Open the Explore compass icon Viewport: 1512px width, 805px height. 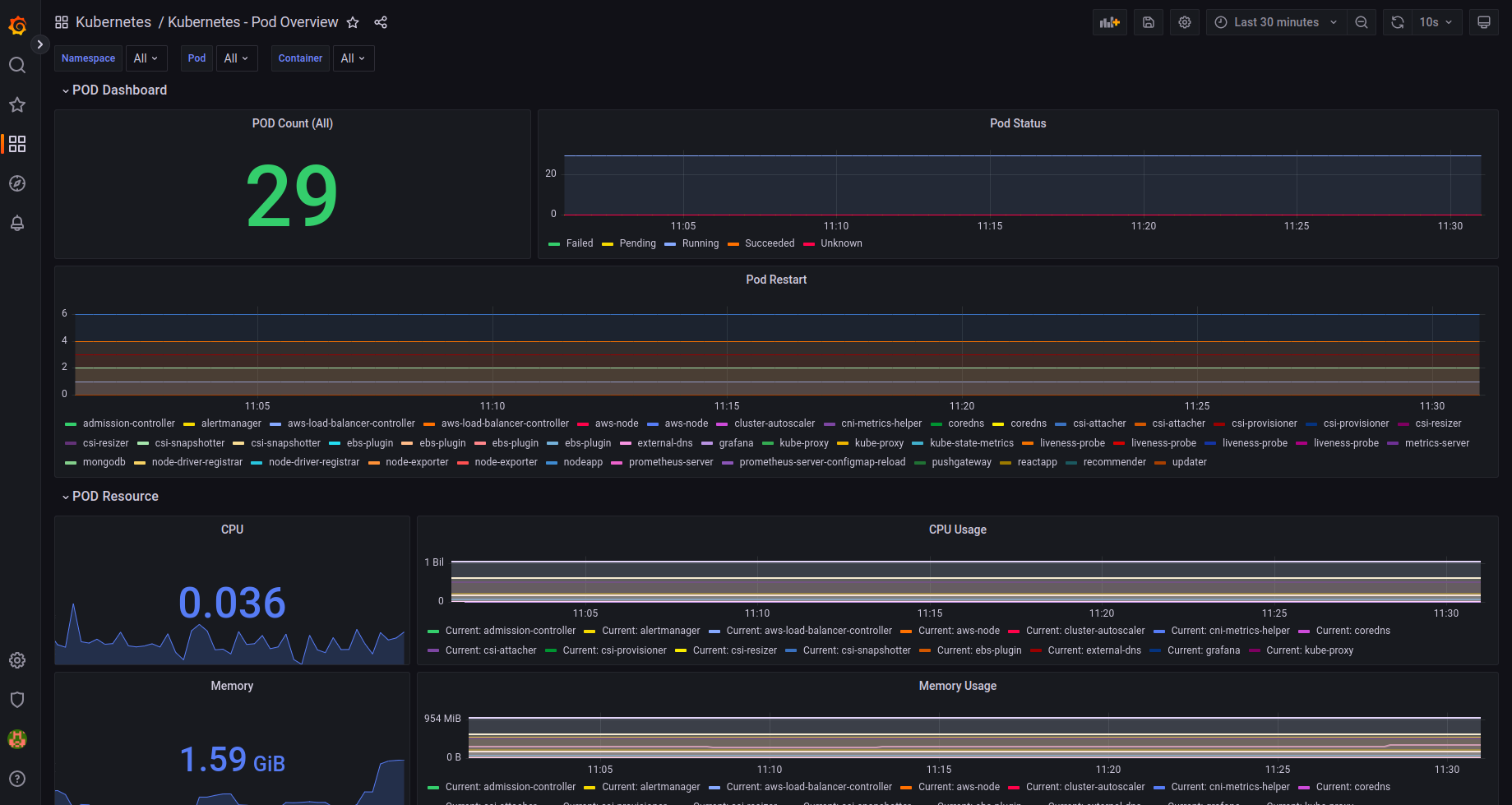pos(17,183)
